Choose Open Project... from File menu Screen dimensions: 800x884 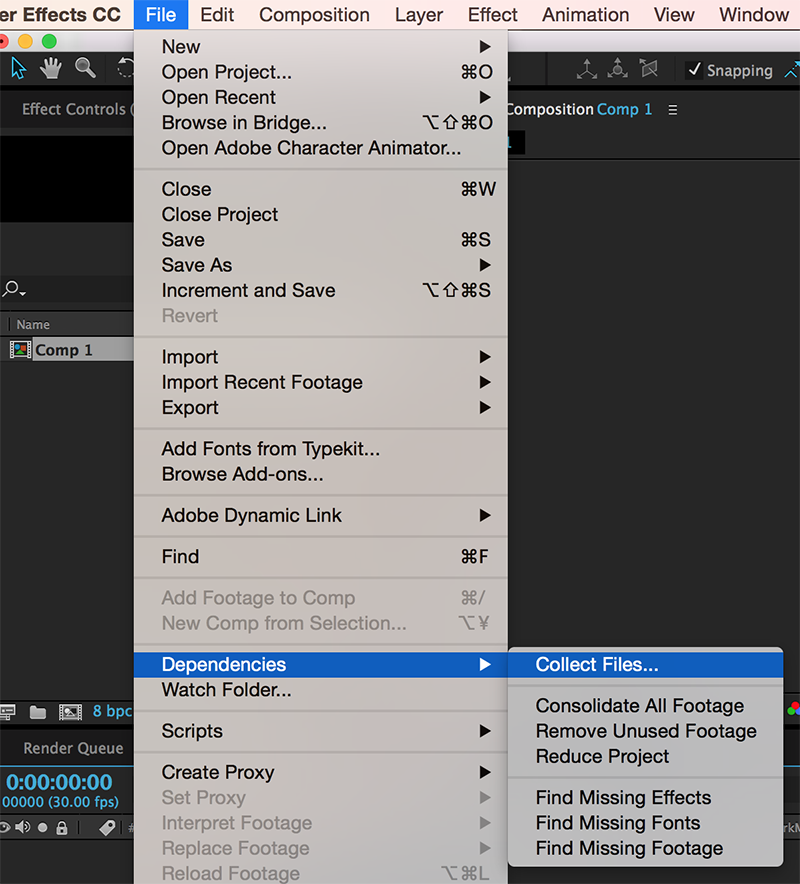click(x=321, y=72)
